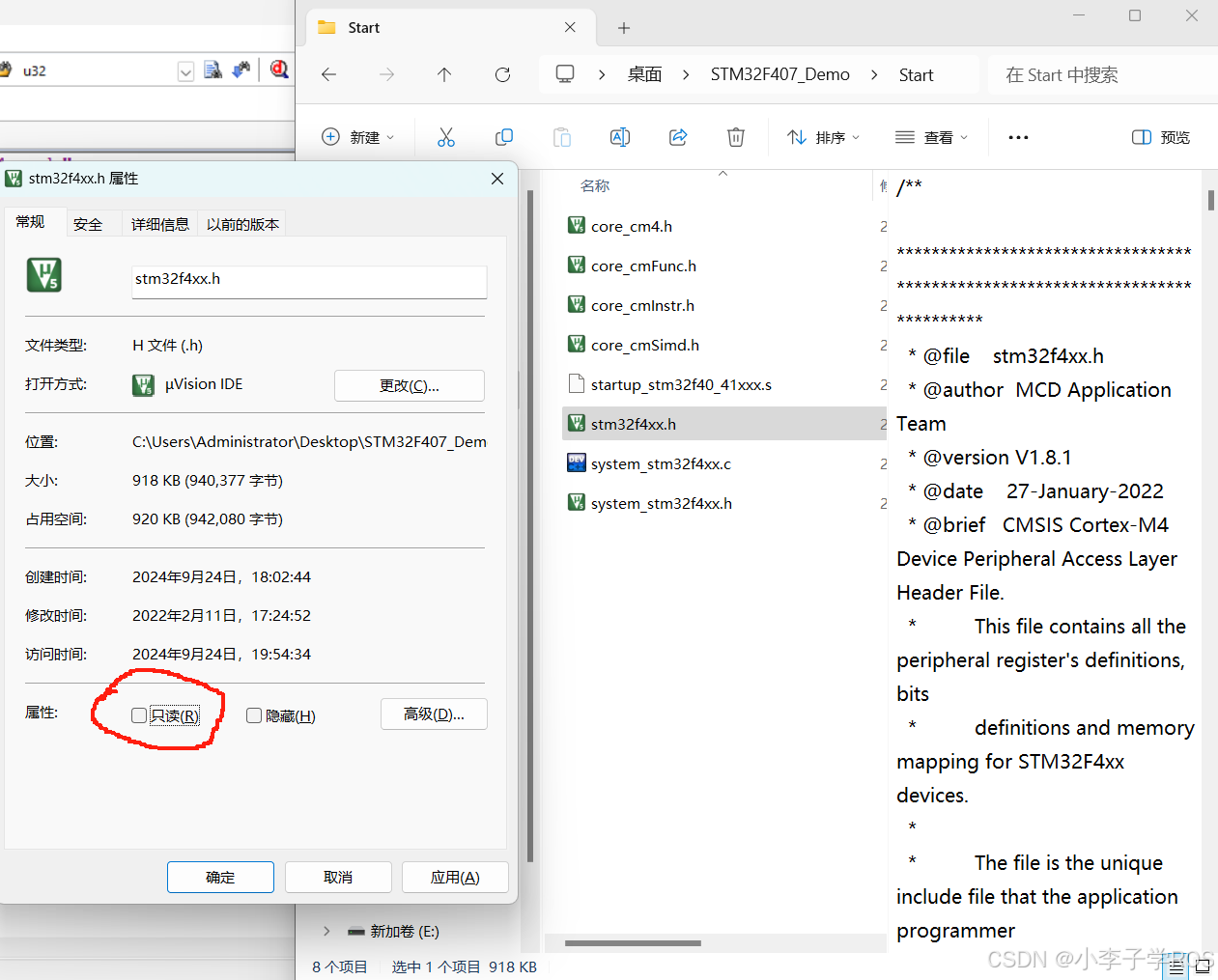Image resolution: width=1218 pixels, height=980 pixels.
Task: Open the 查看 view dropdown
Action: (x=930, y=136)
